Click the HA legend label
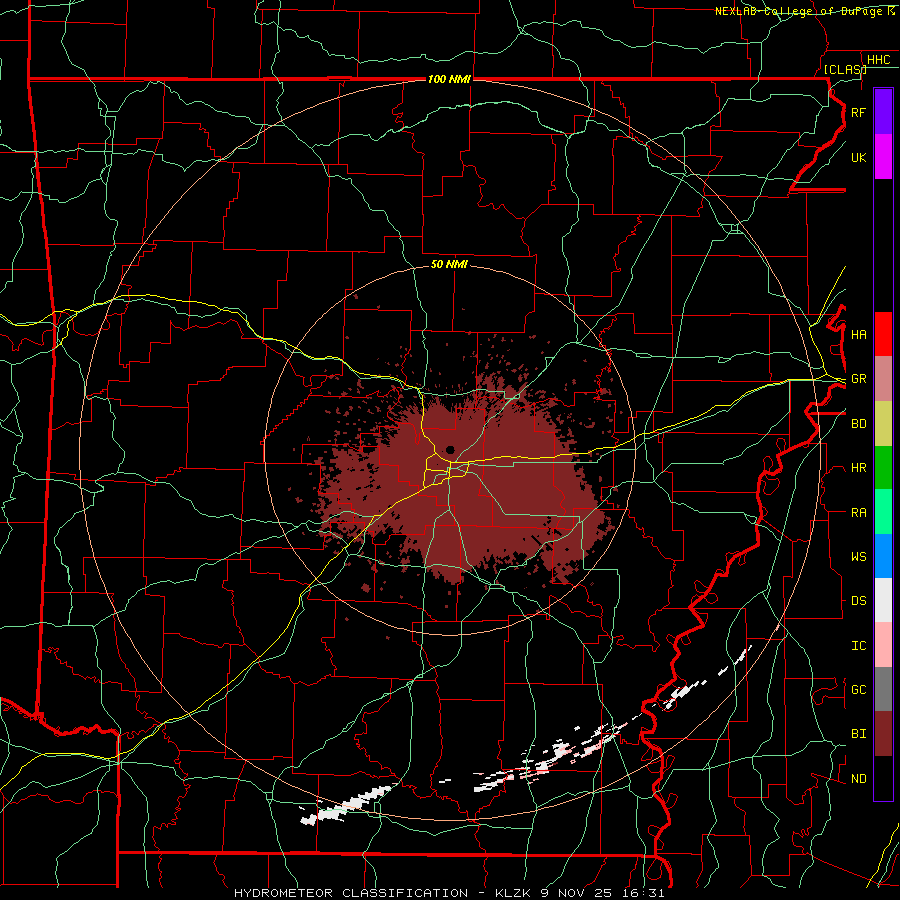900x900 pixels. tap(858, 335)
